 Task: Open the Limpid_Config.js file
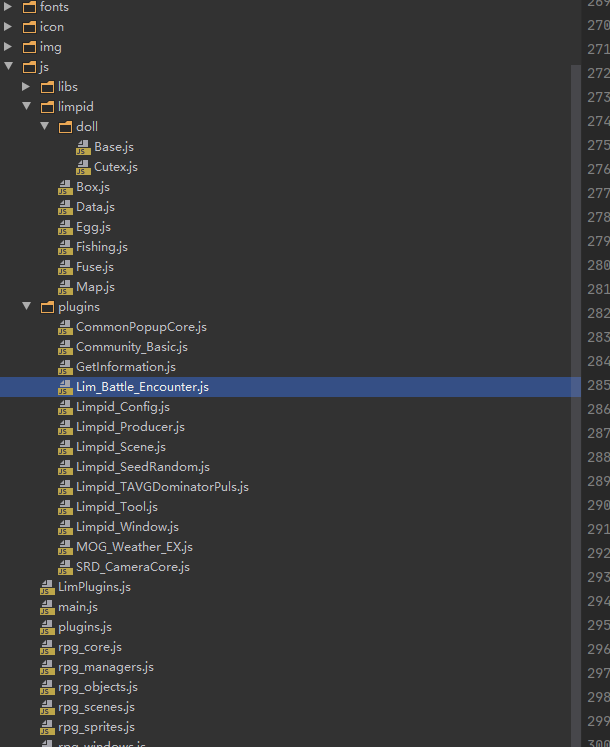tap(123, 407)
